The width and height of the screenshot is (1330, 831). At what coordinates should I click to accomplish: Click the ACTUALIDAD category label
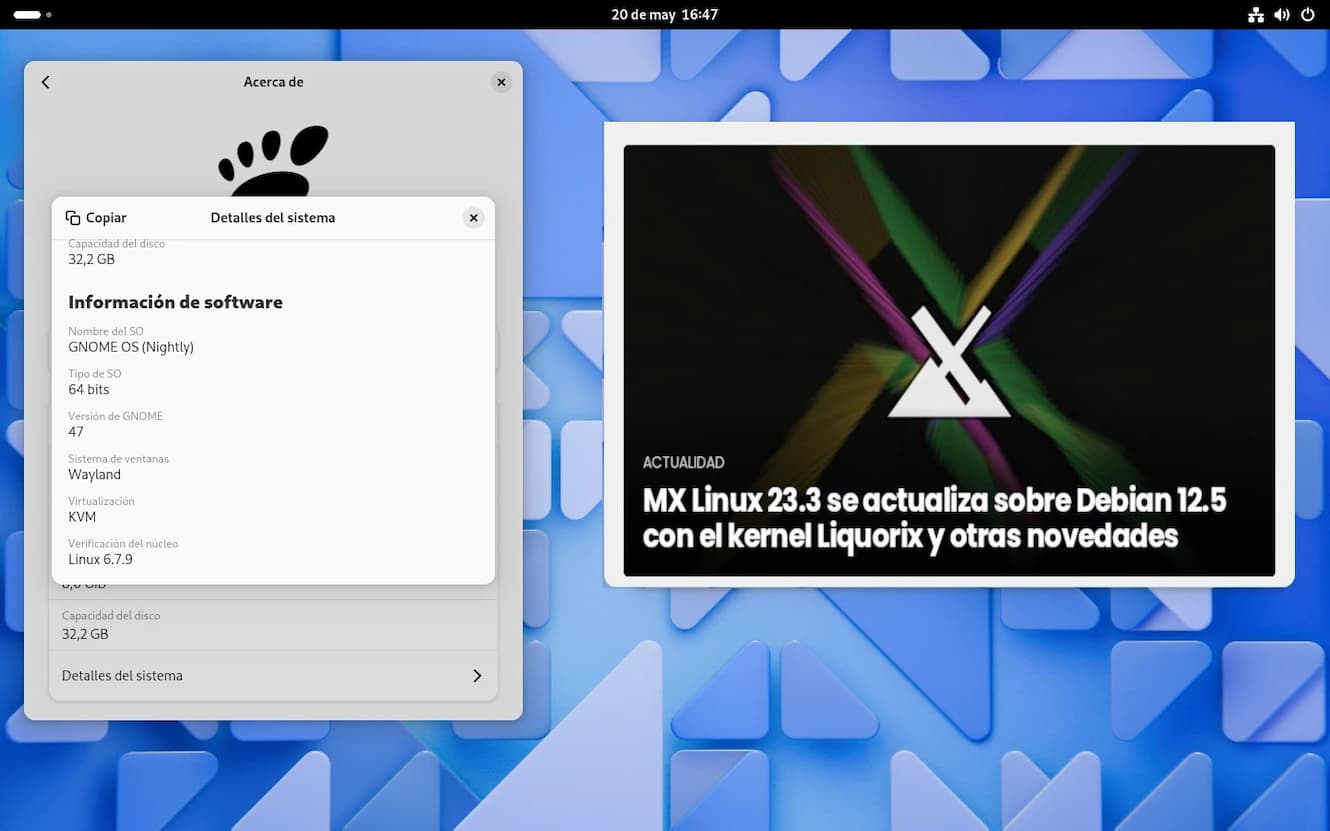(x=683, y=463)
